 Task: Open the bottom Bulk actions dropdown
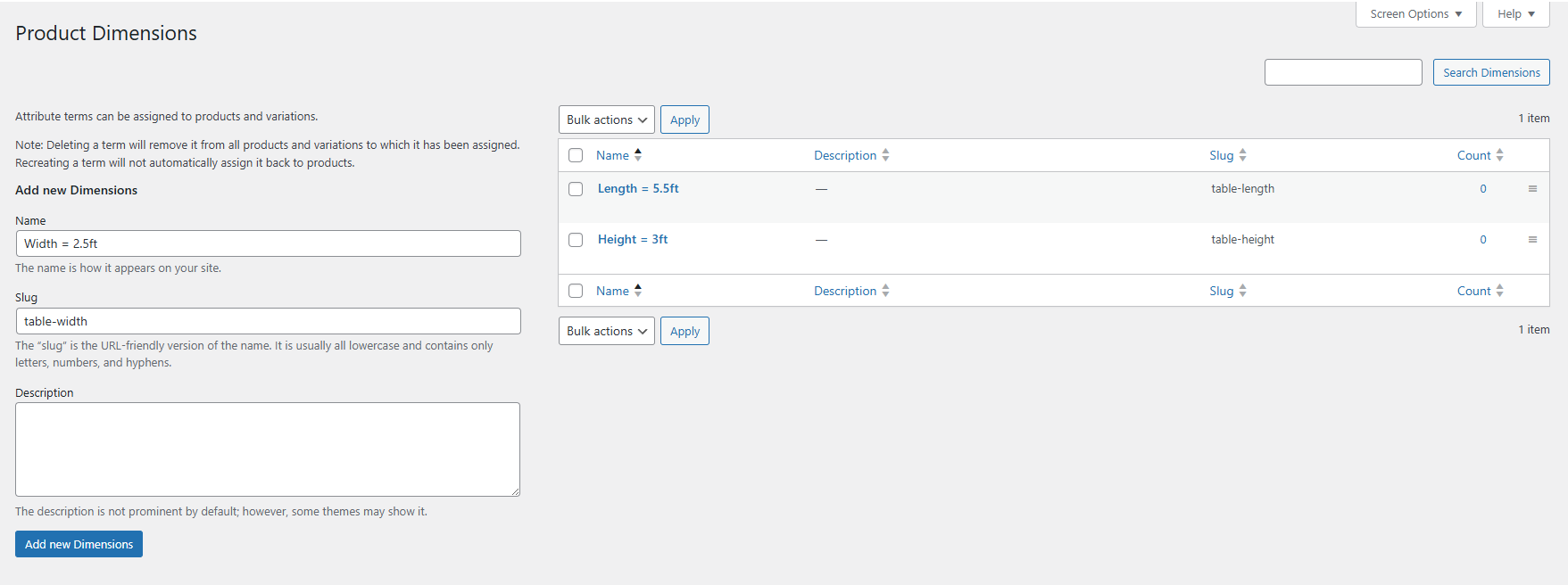click(606, 331)
